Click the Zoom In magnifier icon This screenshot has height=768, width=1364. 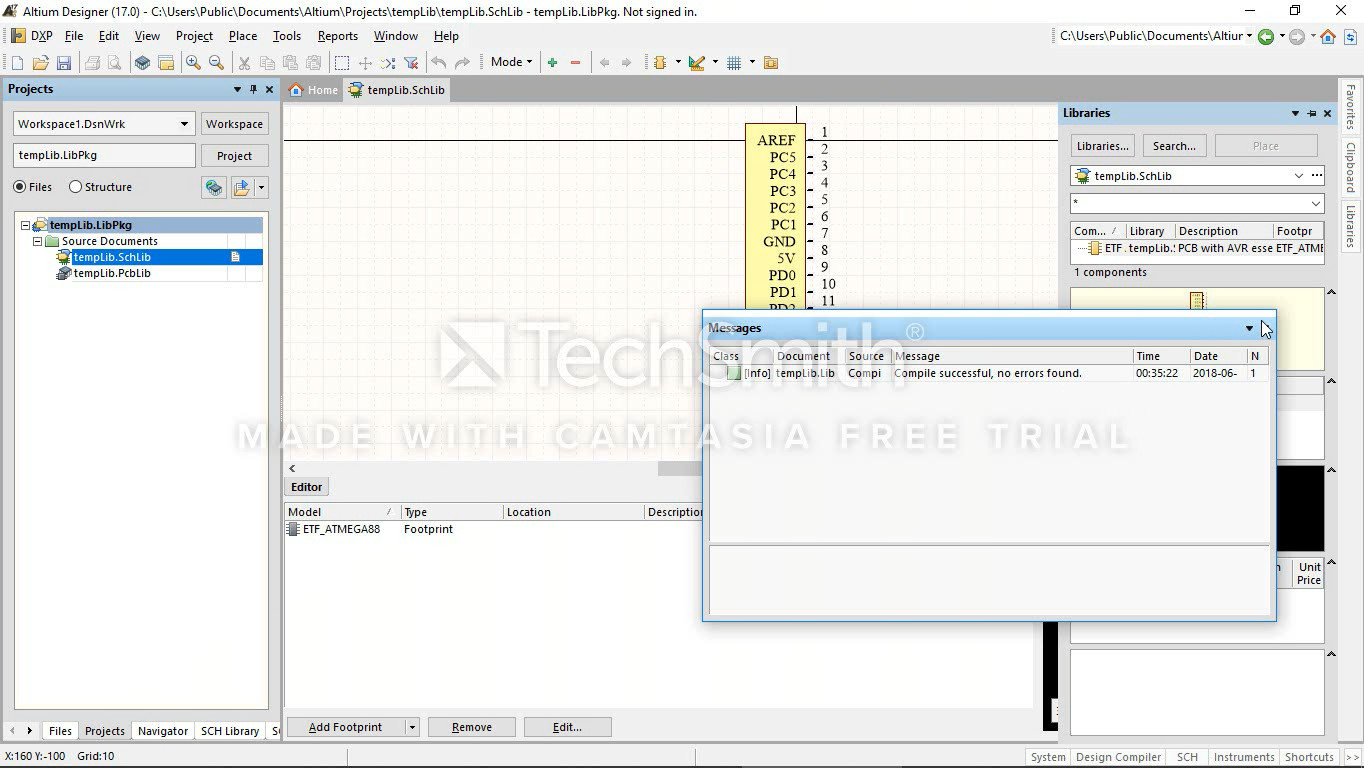193,63
